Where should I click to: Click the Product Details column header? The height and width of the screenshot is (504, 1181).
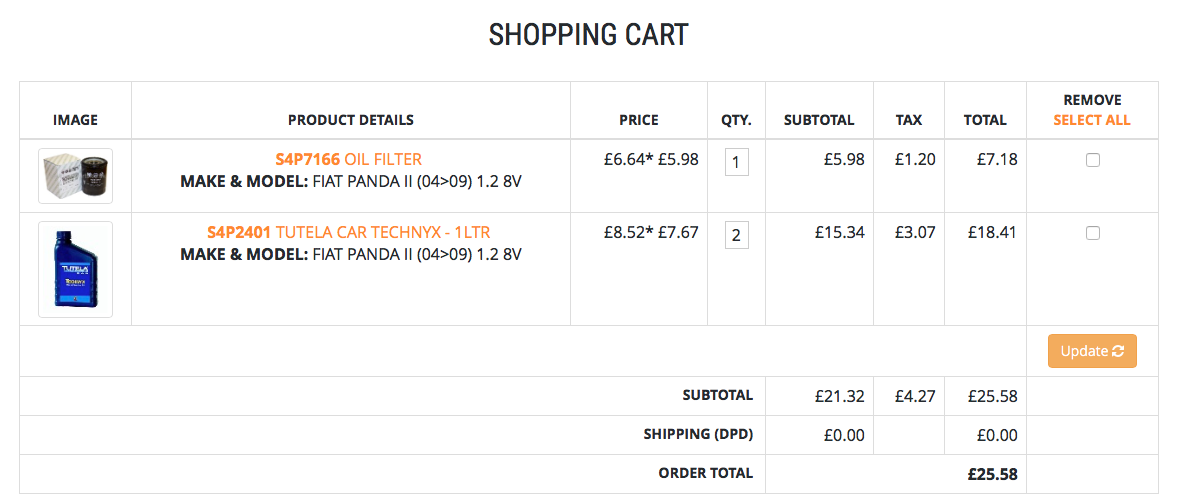(x=351, y=120)
